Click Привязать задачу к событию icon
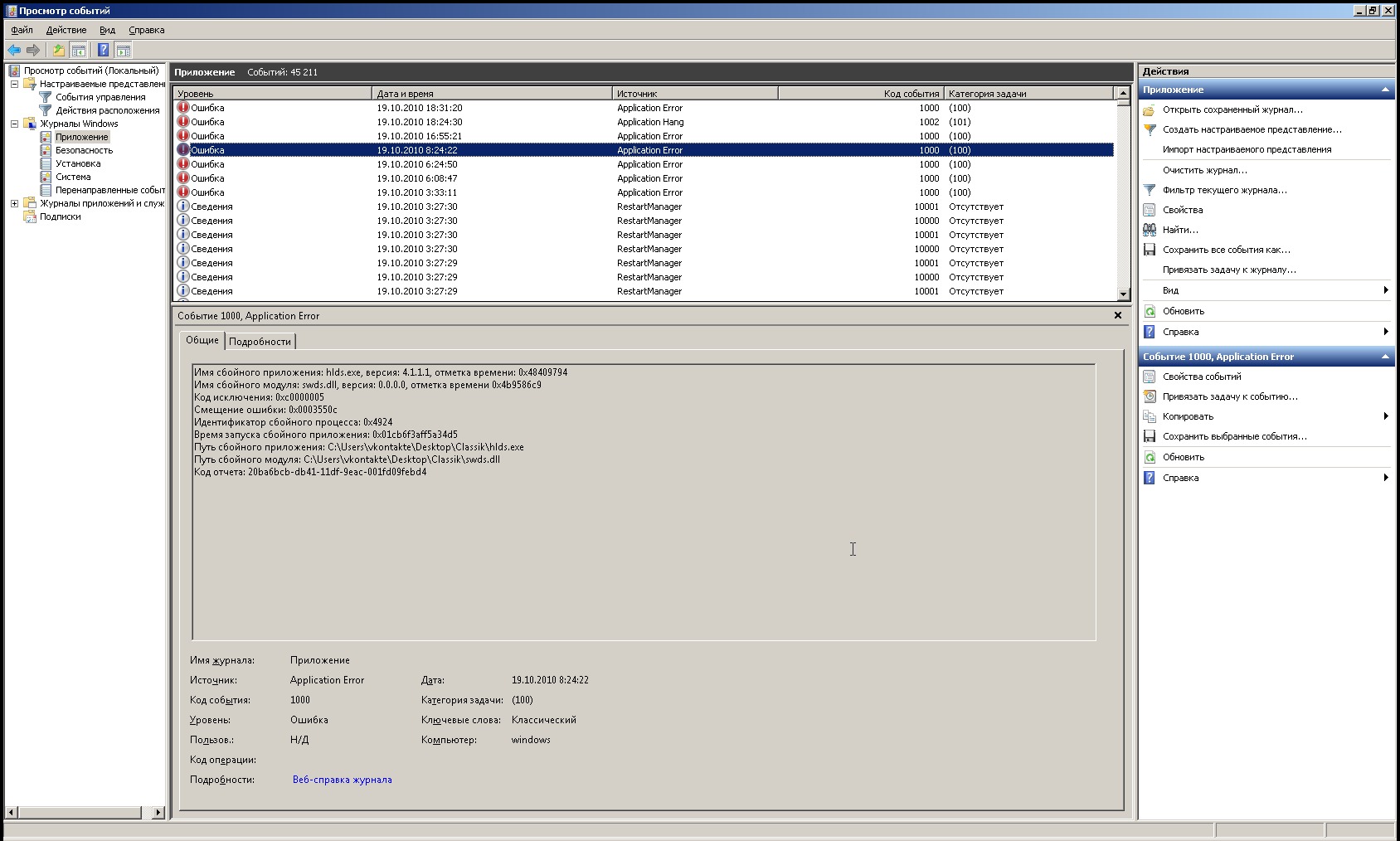The height and width of the screenshot is (841, 1400). (x=1150, y=396)
